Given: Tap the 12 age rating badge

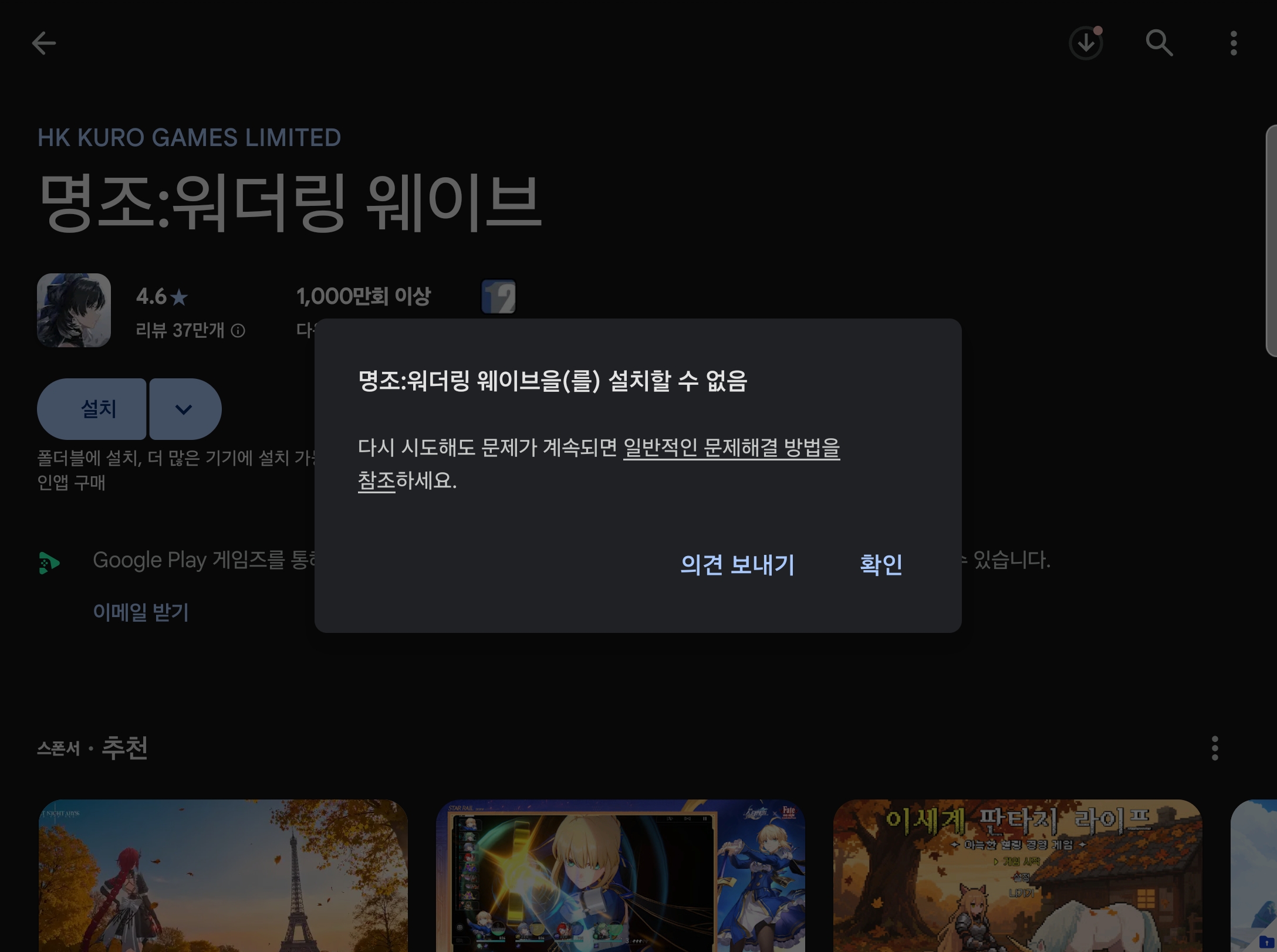Looking at the screenshot, I should coord(498,297).
